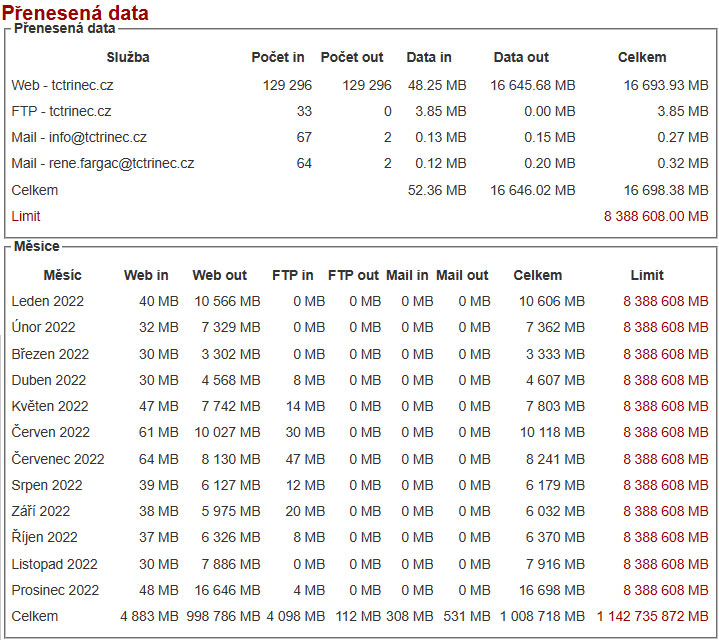
Task: Click the 'FTP in' column header
Action: click(292, 275)
